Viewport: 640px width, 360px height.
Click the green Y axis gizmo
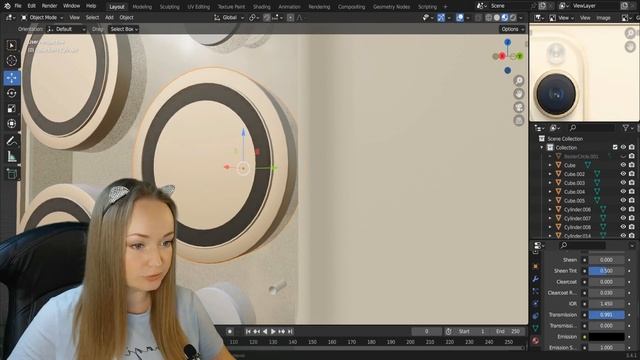click(520, 56)
